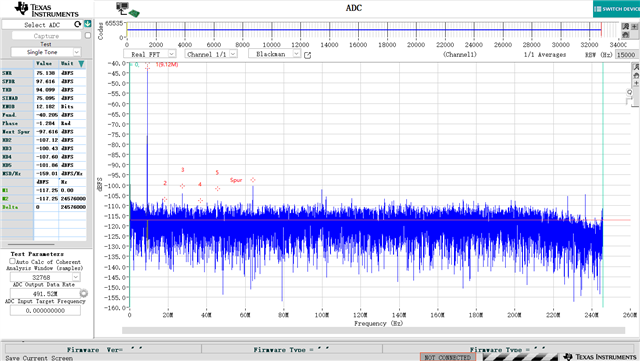Viewport: 640px width, 361px height.
Task: Enable Auto Calc of Coherent checkbox
Action: (12, 261)
